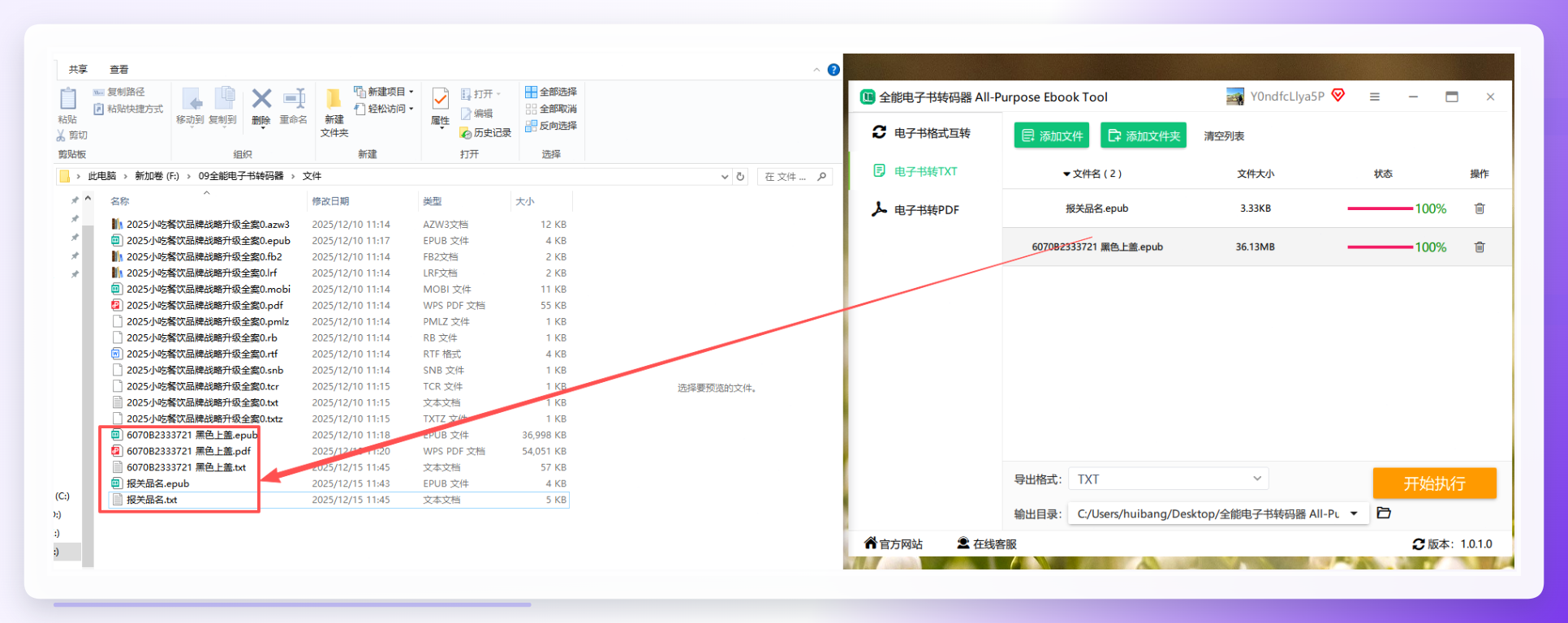Viewport: 1568px width, 623px height.
Task: Click the red X Delete icon
Action: tap(261, 99)
